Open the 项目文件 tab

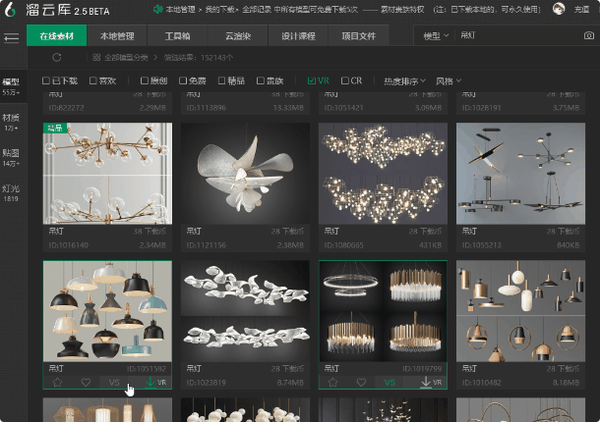(x=359, y=36)
